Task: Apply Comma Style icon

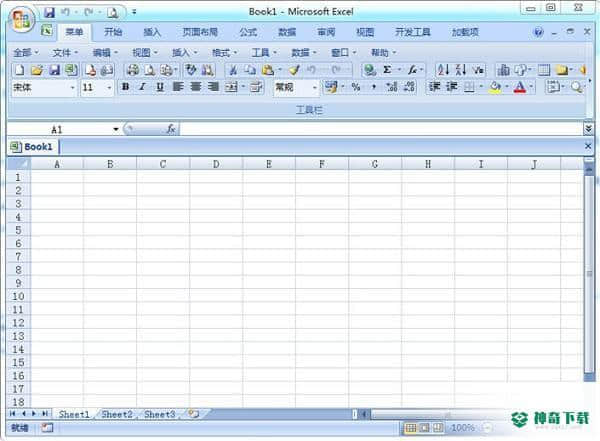Action: click(x=374, y=87)
